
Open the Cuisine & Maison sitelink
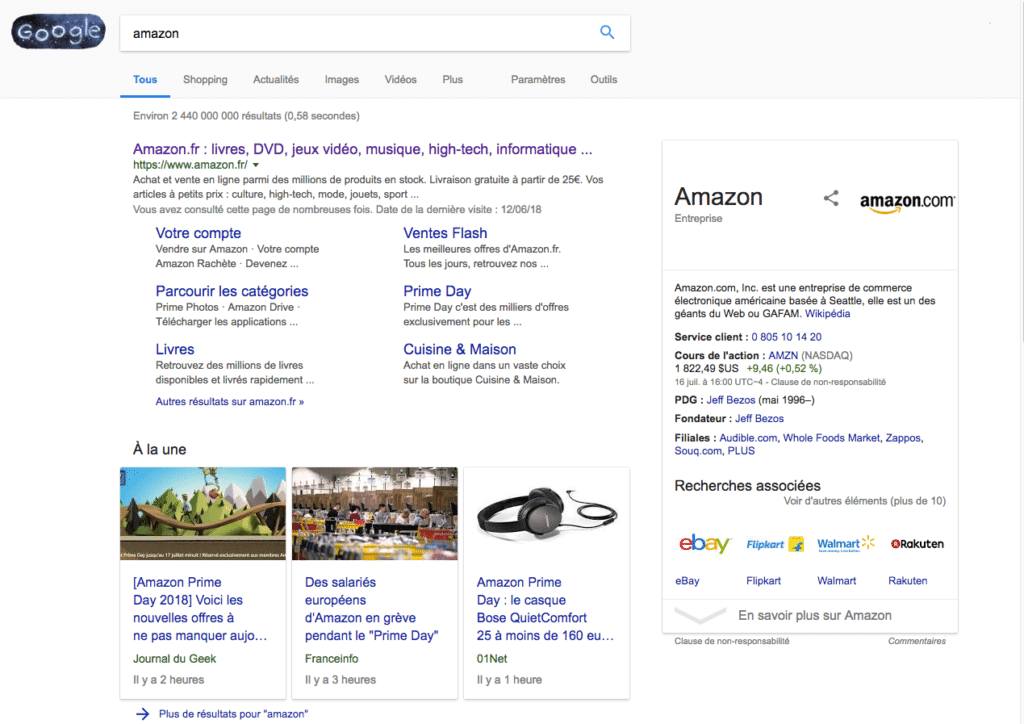point(459,349)
